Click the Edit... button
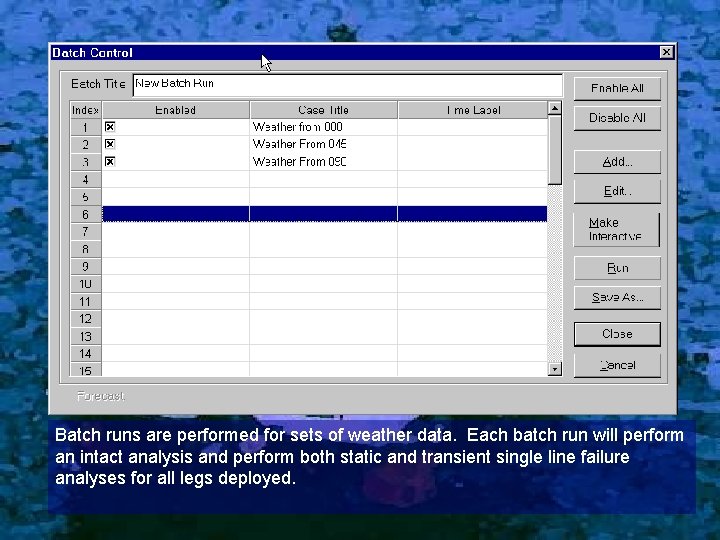The height and width of the screenshot is (540, 720). (617, 191)
